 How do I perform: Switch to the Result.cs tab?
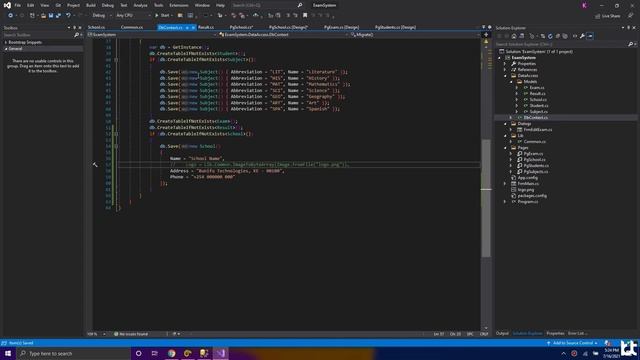[x=206, y=27]
